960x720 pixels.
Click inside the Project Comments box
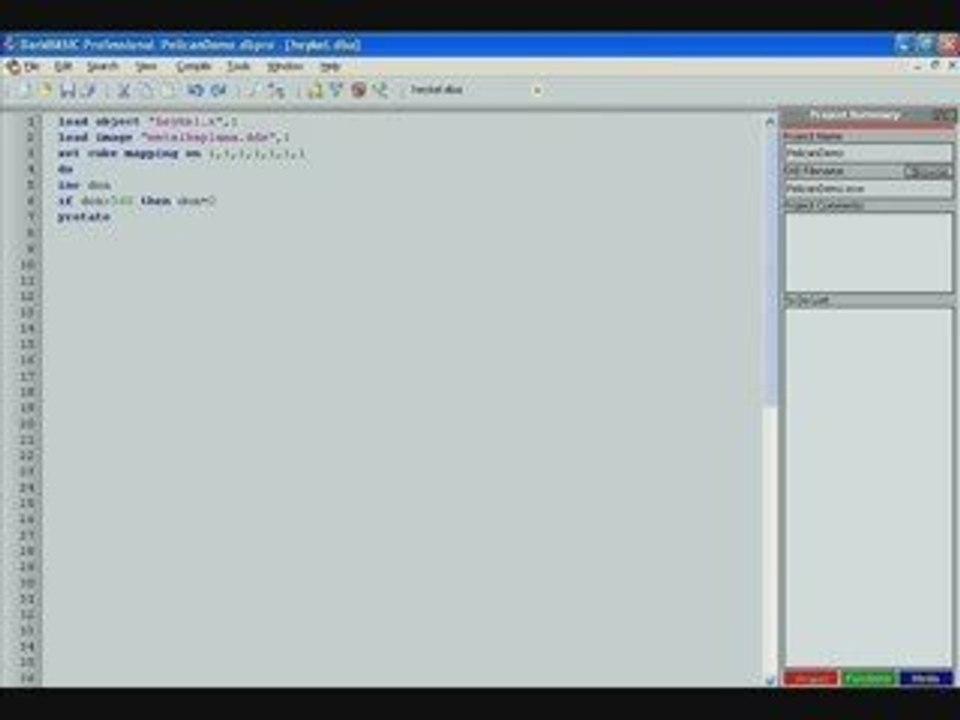tap(868, 252)
